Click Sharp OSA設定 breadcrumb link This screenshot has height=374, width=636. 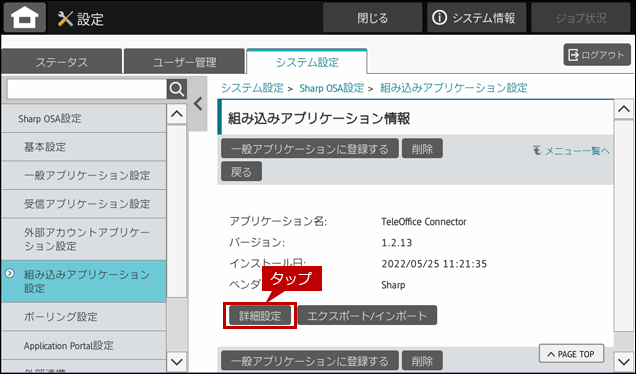coord(331,88)
